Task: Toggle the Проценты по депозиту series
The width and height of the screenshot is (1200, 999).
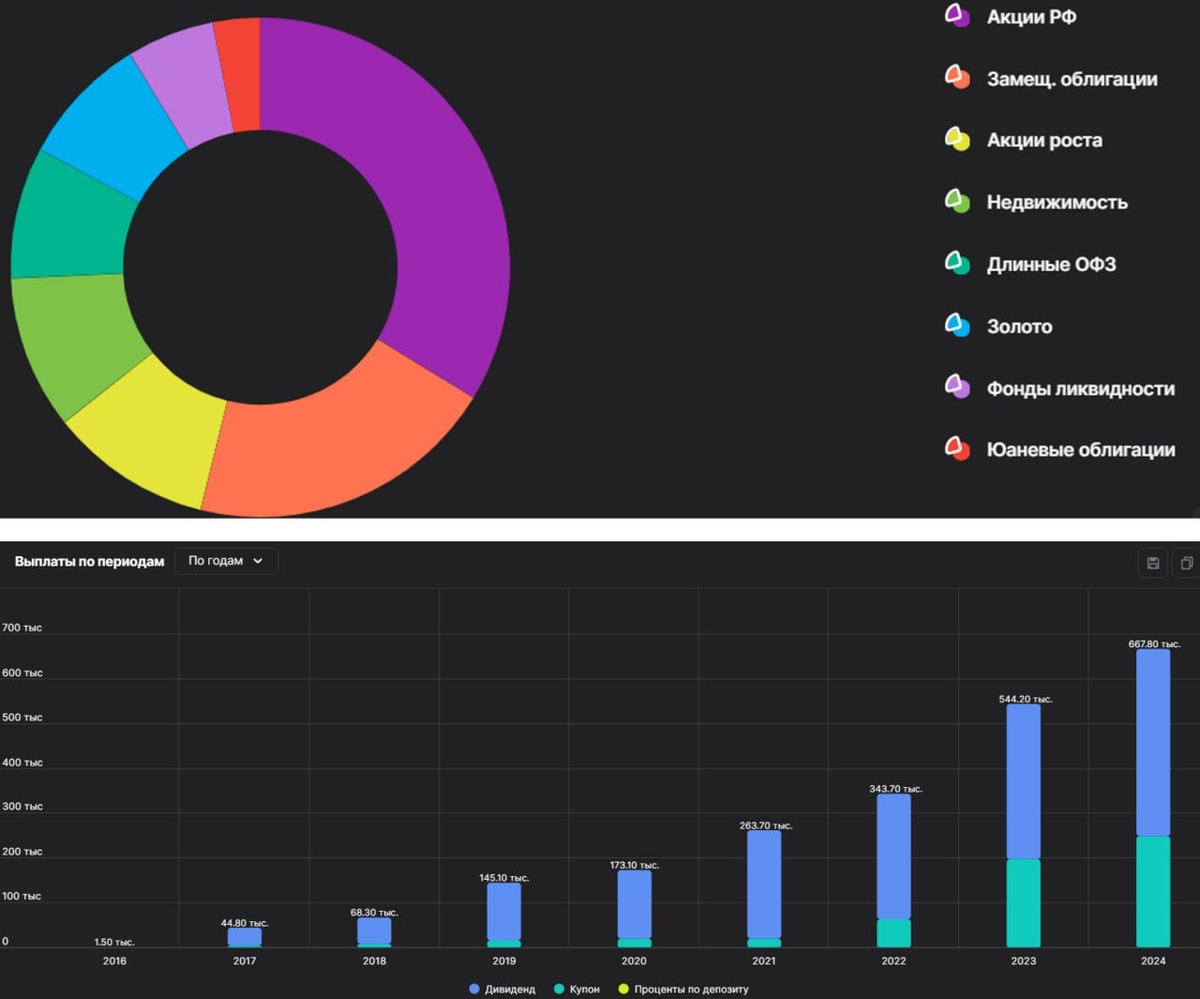Action: pyautogui.click(x=683, y=989)
